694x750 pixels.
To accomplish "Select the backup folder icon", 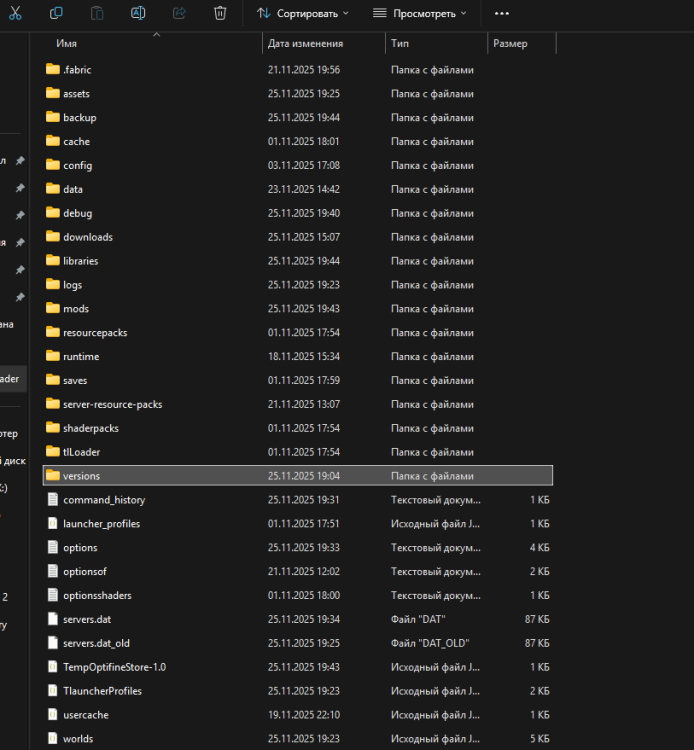I will [x=53, y=117].
